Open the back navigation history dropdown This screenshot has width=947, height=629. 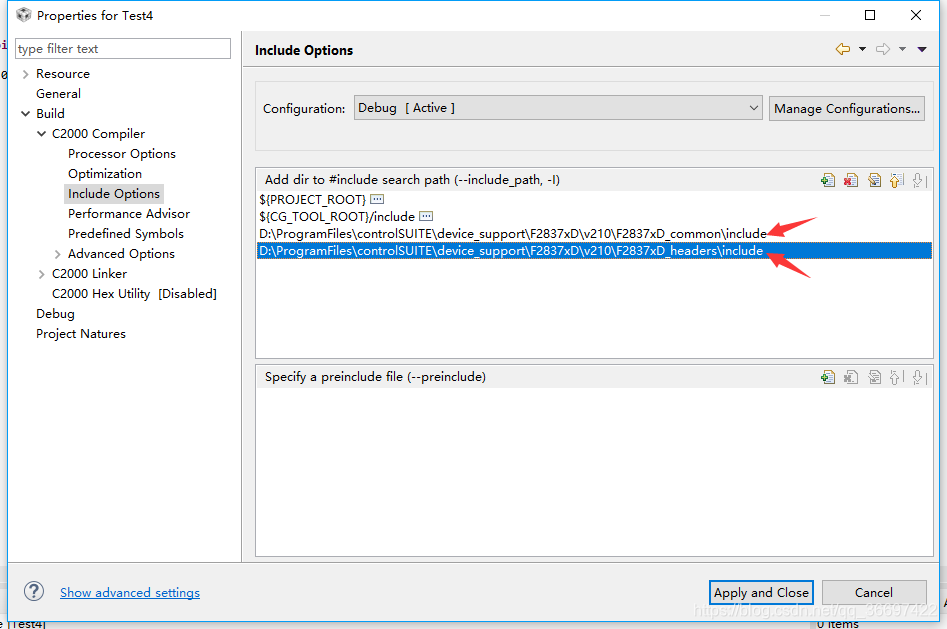coord(862,50)
